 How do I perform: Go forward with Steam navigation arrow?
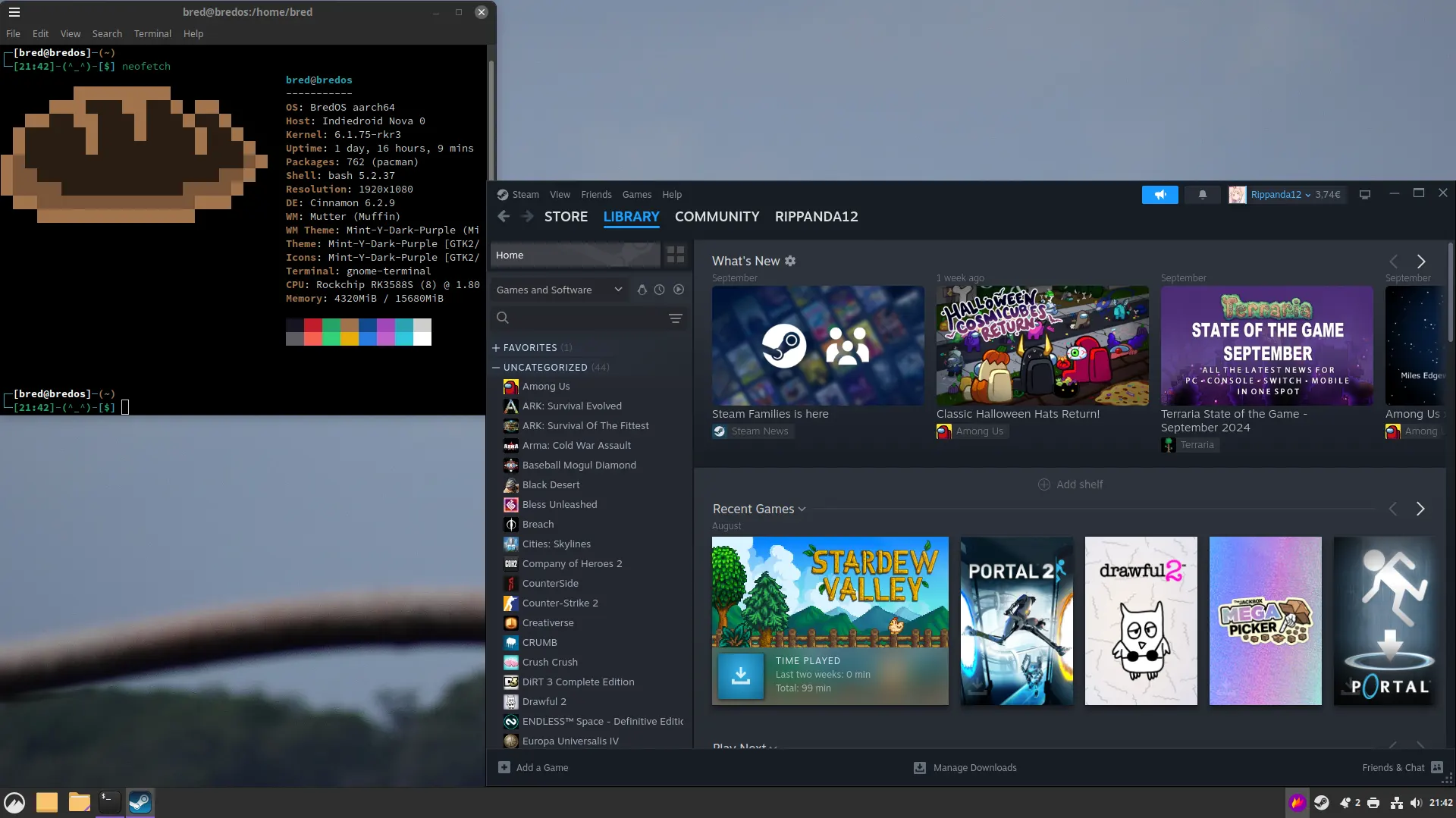click(x=528, y=217)
